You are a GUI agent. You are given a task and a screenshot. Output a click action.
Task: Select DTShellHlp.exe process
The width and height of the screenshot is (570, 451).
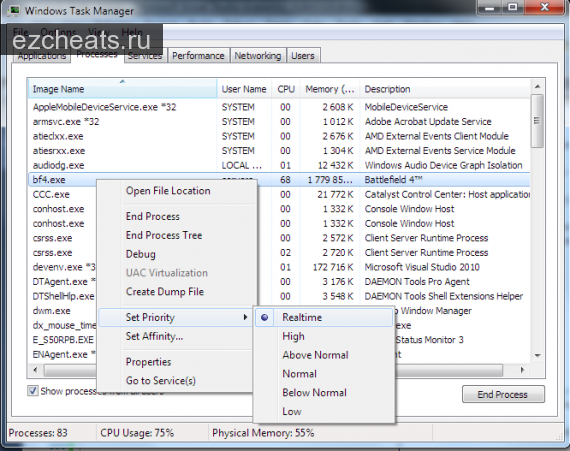tap(63, 296)
